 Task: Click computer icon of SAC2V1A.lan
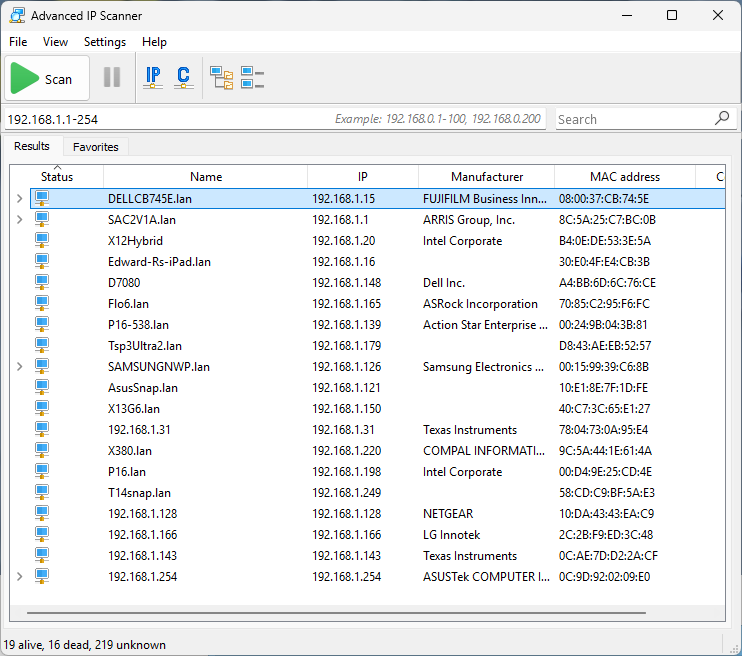tap(42, 219)
